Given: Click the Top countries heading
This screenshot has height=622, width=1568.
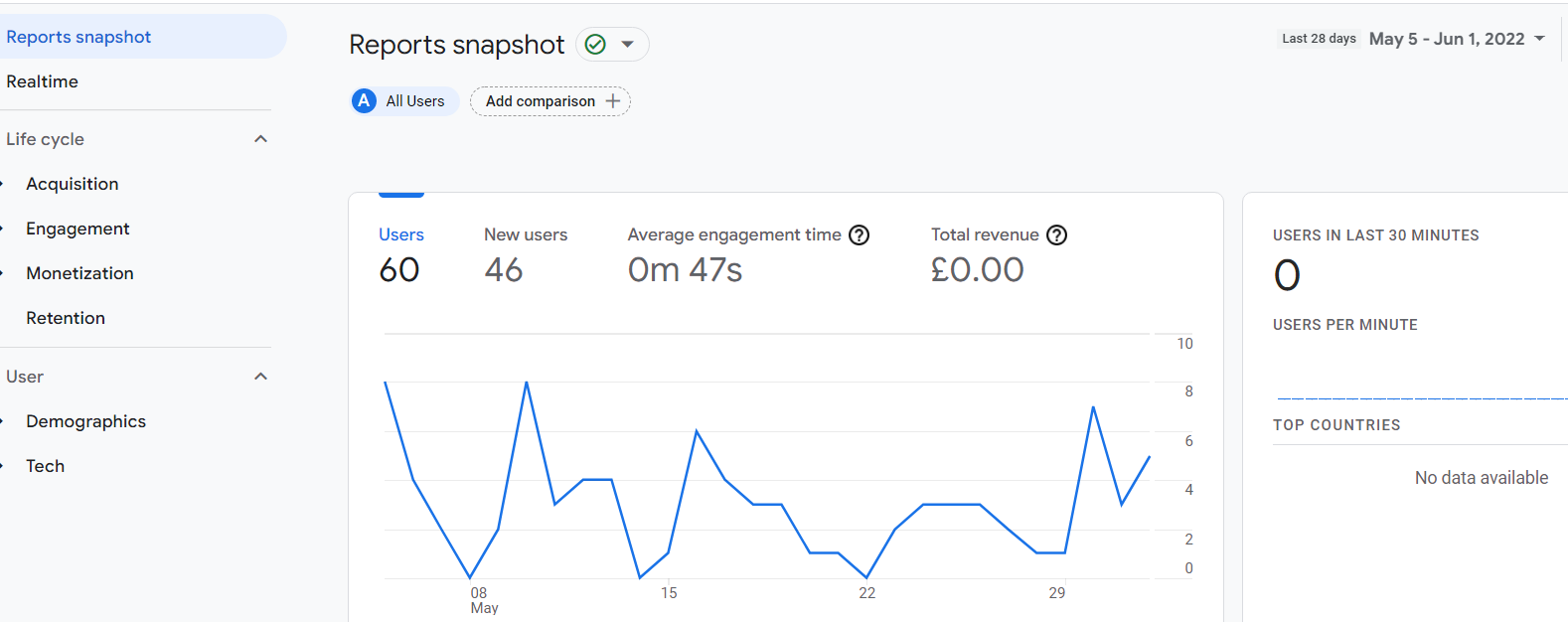Looking at the screenshot, I should coord(1336,425).
